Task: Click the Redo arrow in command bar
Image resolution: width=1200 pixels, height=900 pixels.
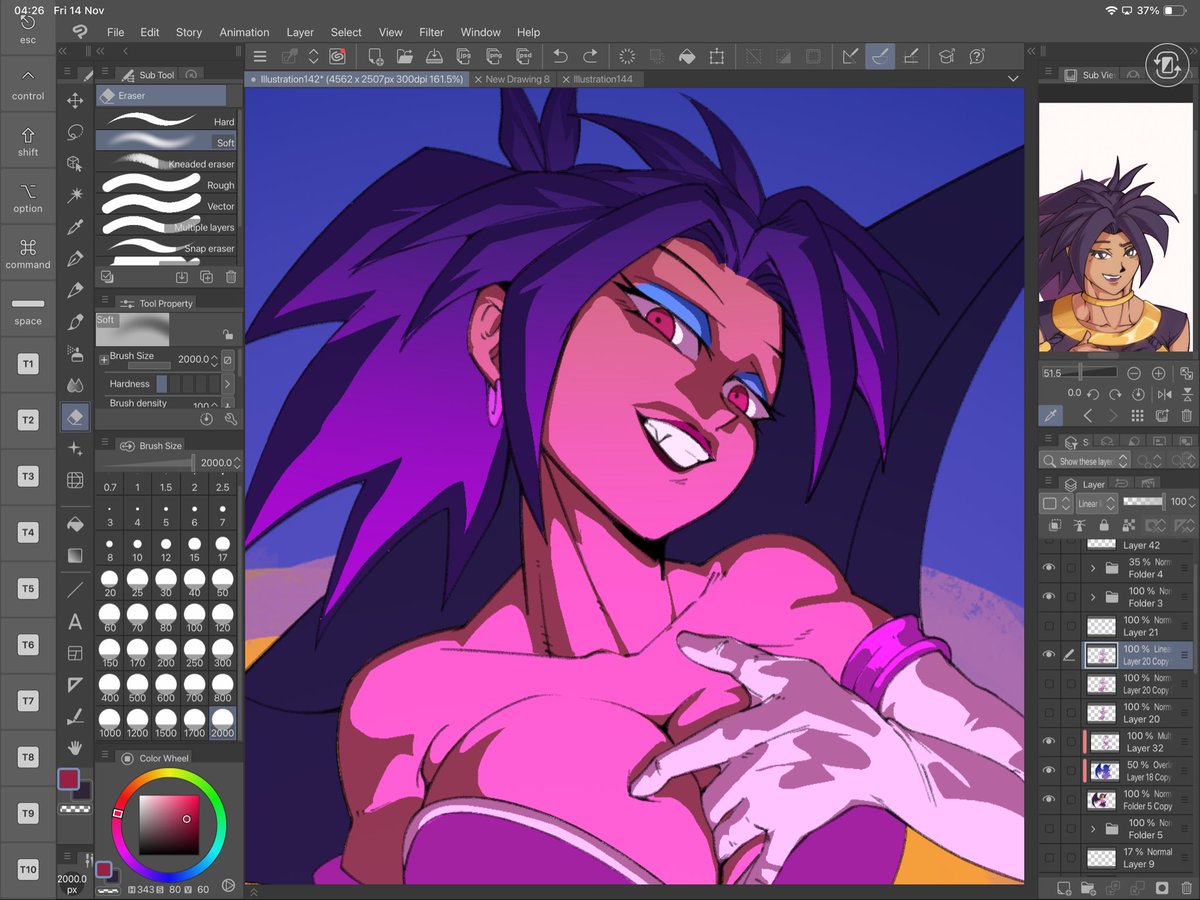Action: point(590,56)
